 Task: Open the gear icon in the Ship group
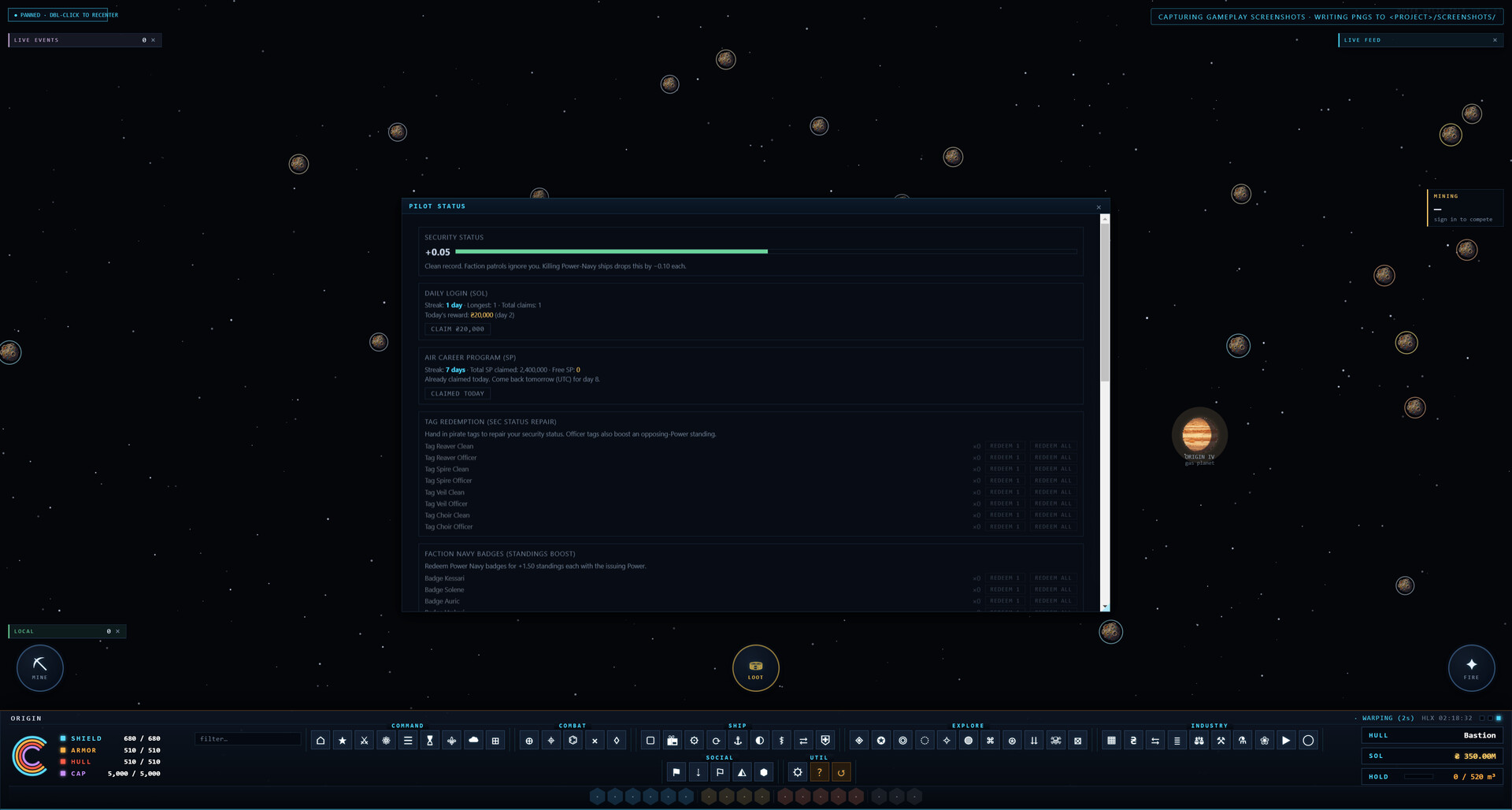tap(694, 741)
